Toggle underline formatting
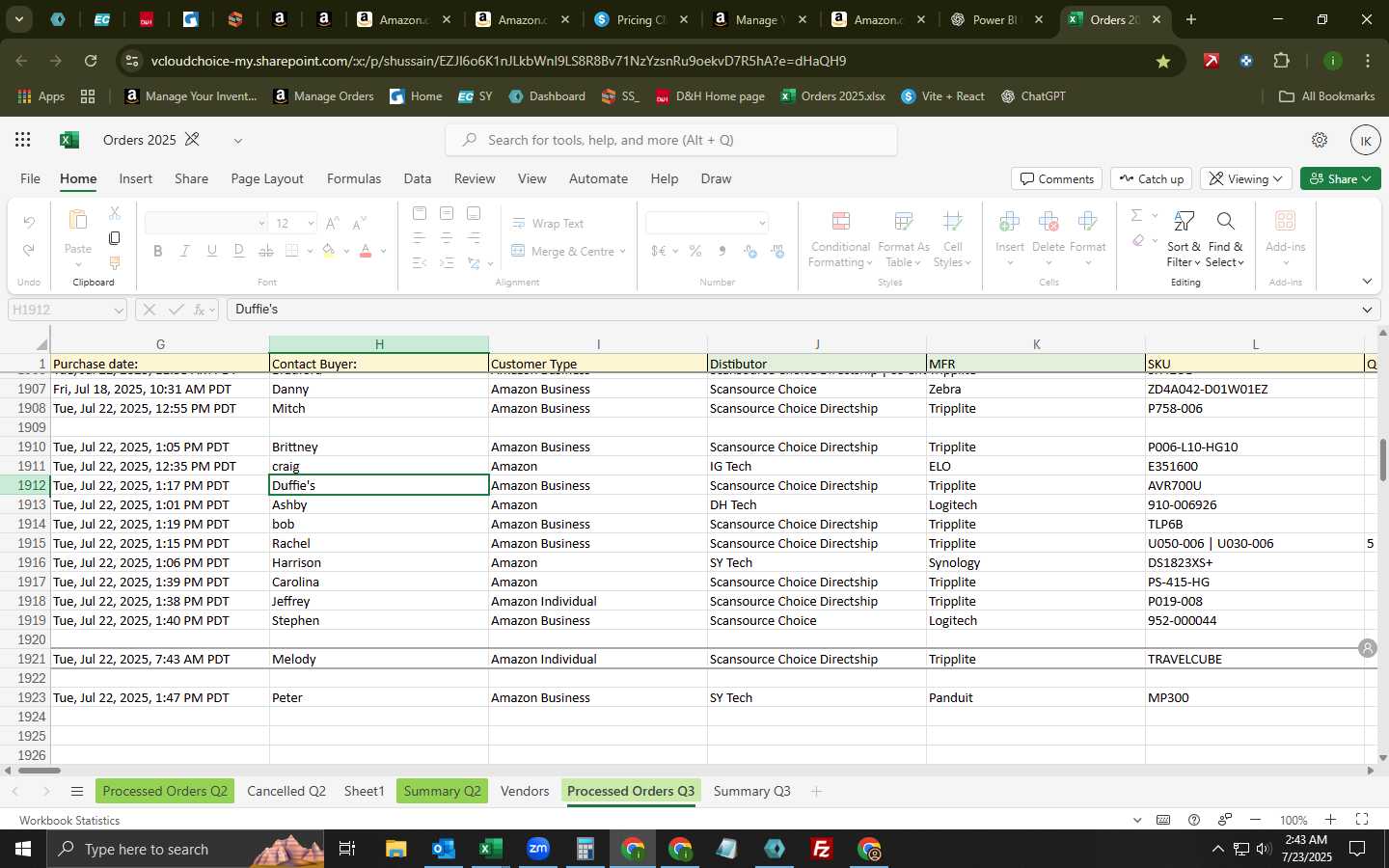This screenshot has height=868, width=1389. [212, 251]
